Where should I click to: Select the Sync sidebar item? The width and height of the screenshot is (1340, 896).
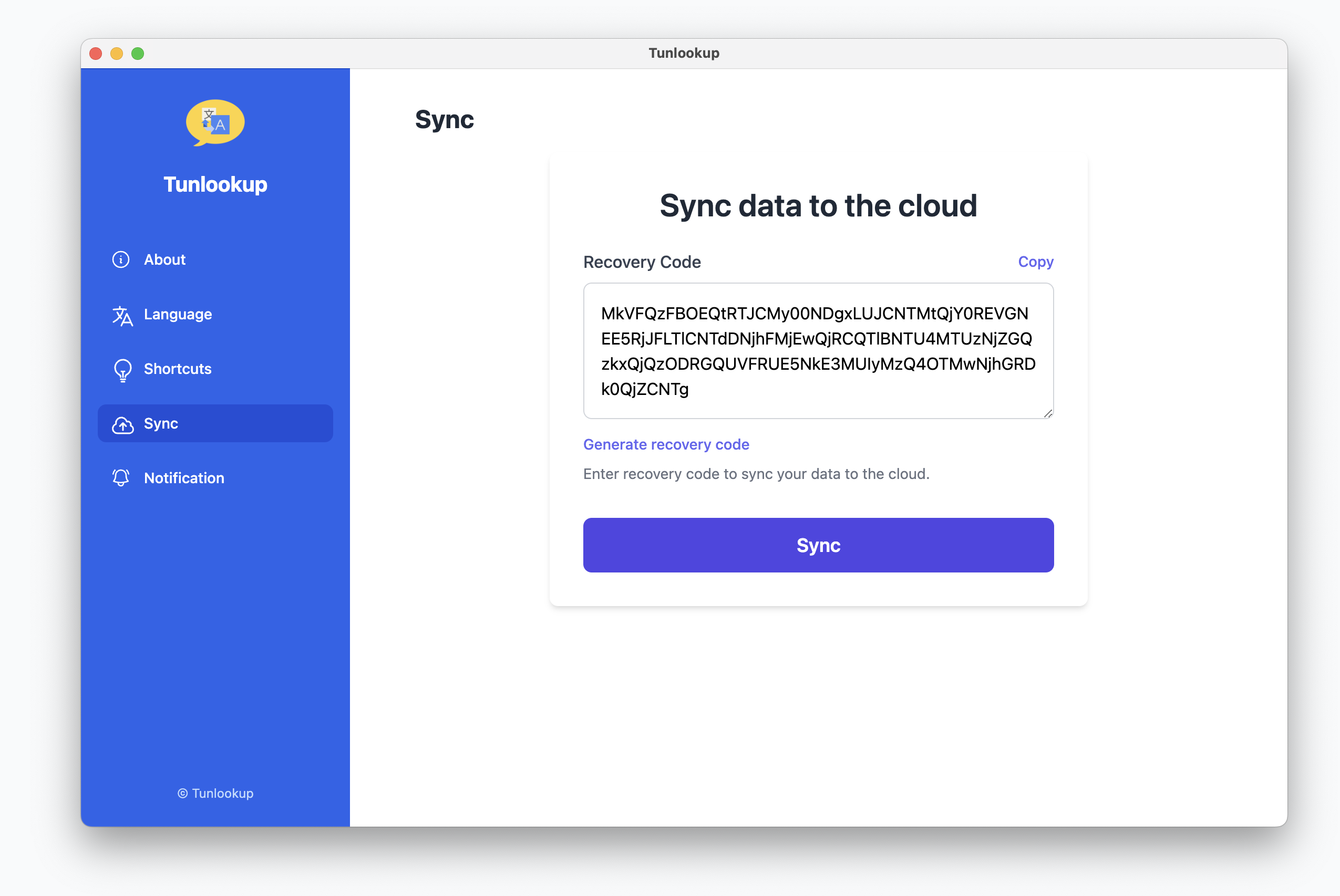215,423
